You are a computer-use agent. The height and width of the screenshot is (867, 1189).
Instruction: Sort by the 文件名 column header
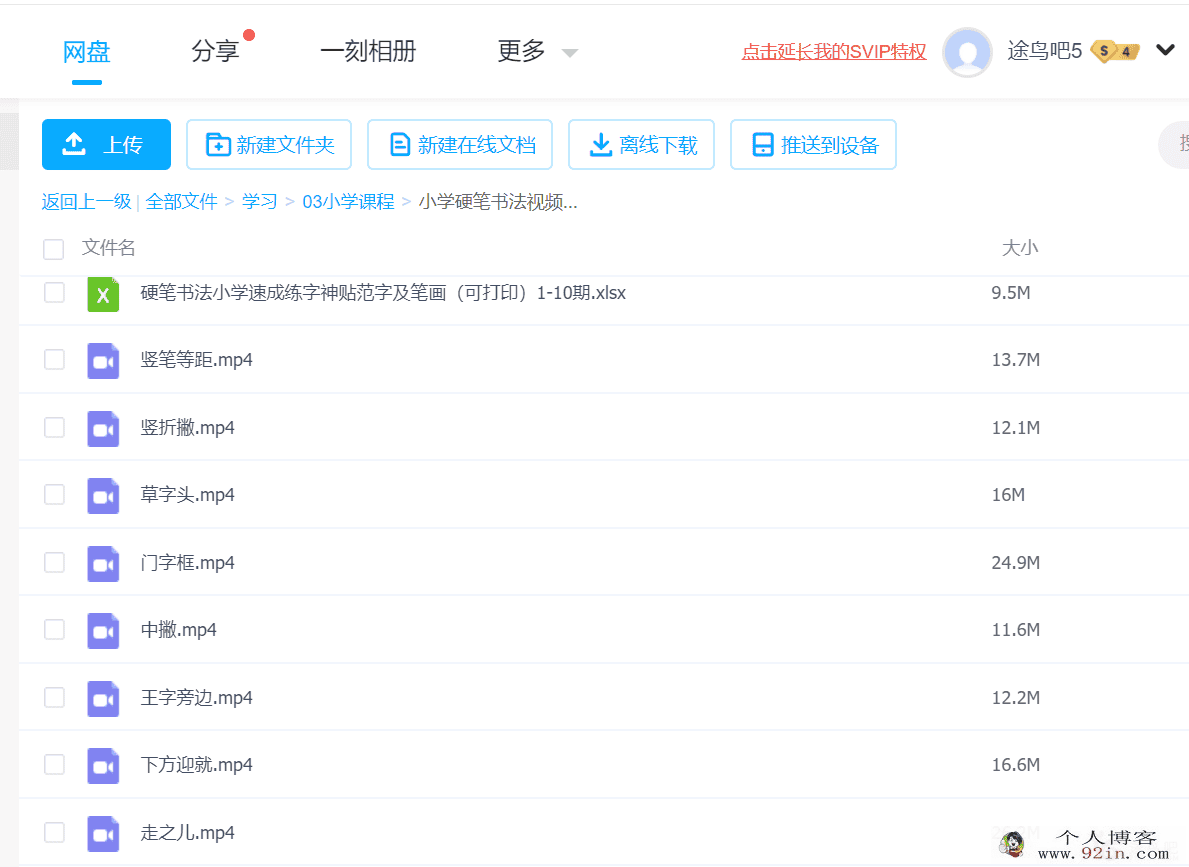pyautogui.click(x=108, y=248)
